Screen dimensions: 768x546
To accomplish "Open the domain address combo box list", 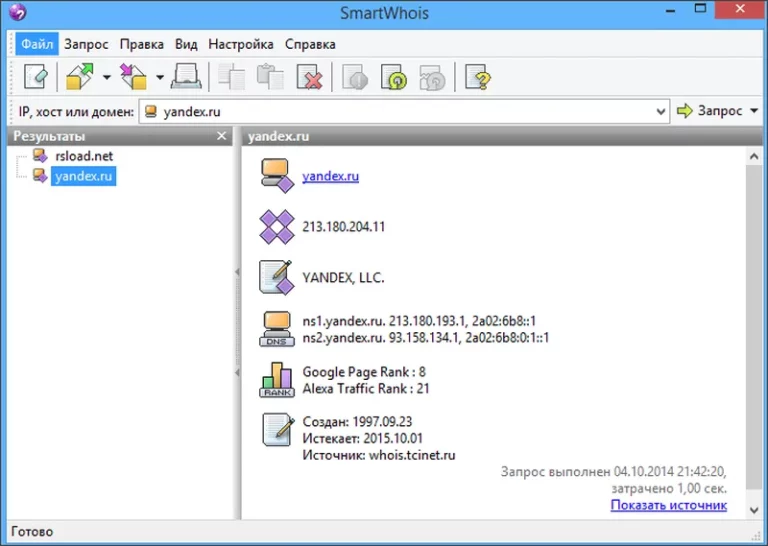I will click(x=660, y=111).
